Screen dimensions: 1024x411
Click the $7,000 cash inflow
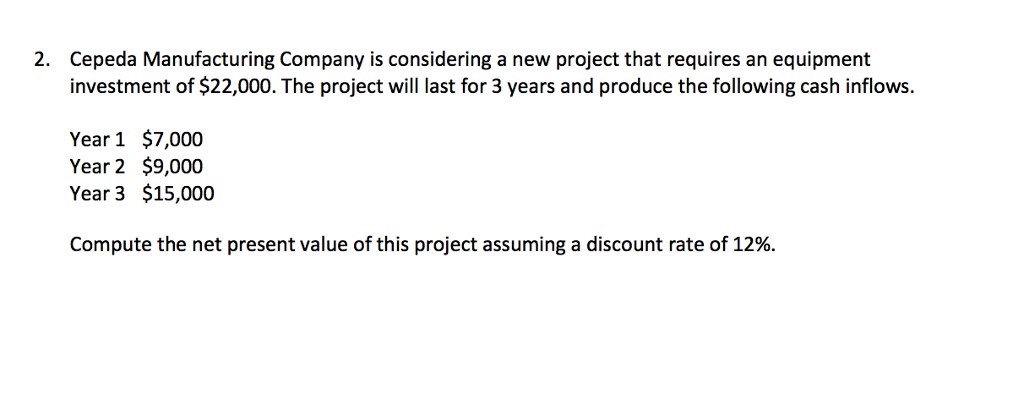(172, 140)
